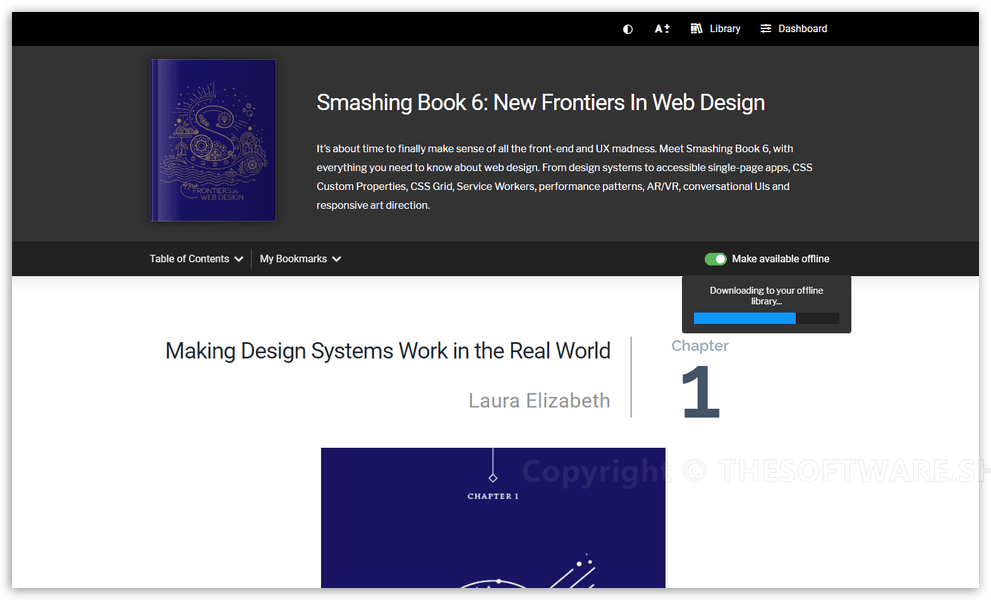
Task: Disable the Make available offline switch
Action: (715, 259)
